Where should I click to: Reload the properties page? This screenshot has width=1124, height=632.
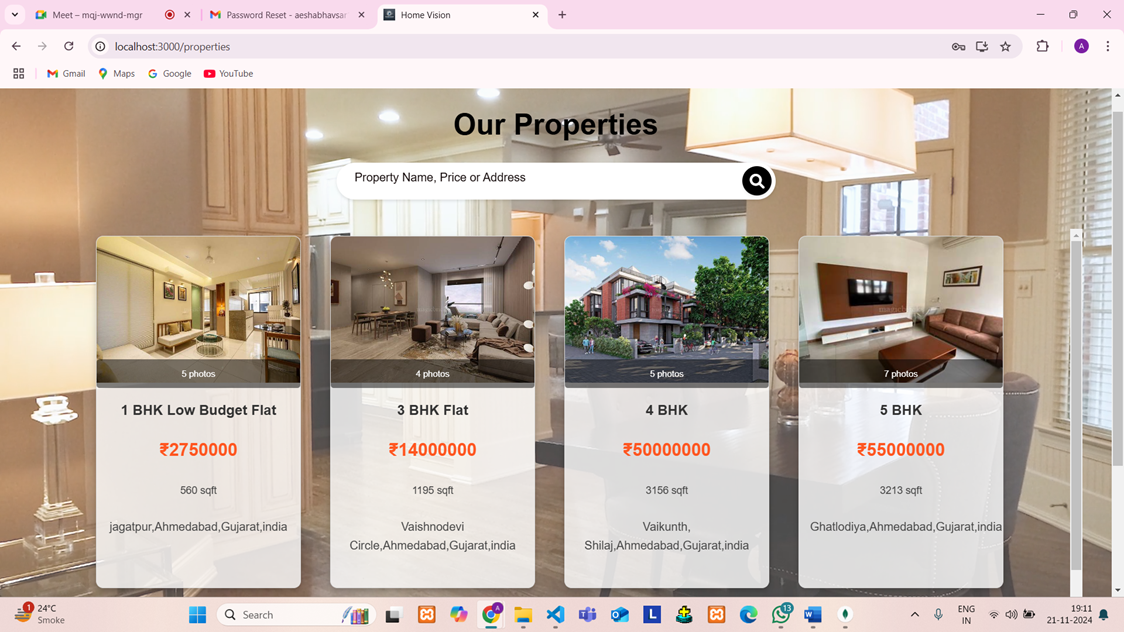69,47
